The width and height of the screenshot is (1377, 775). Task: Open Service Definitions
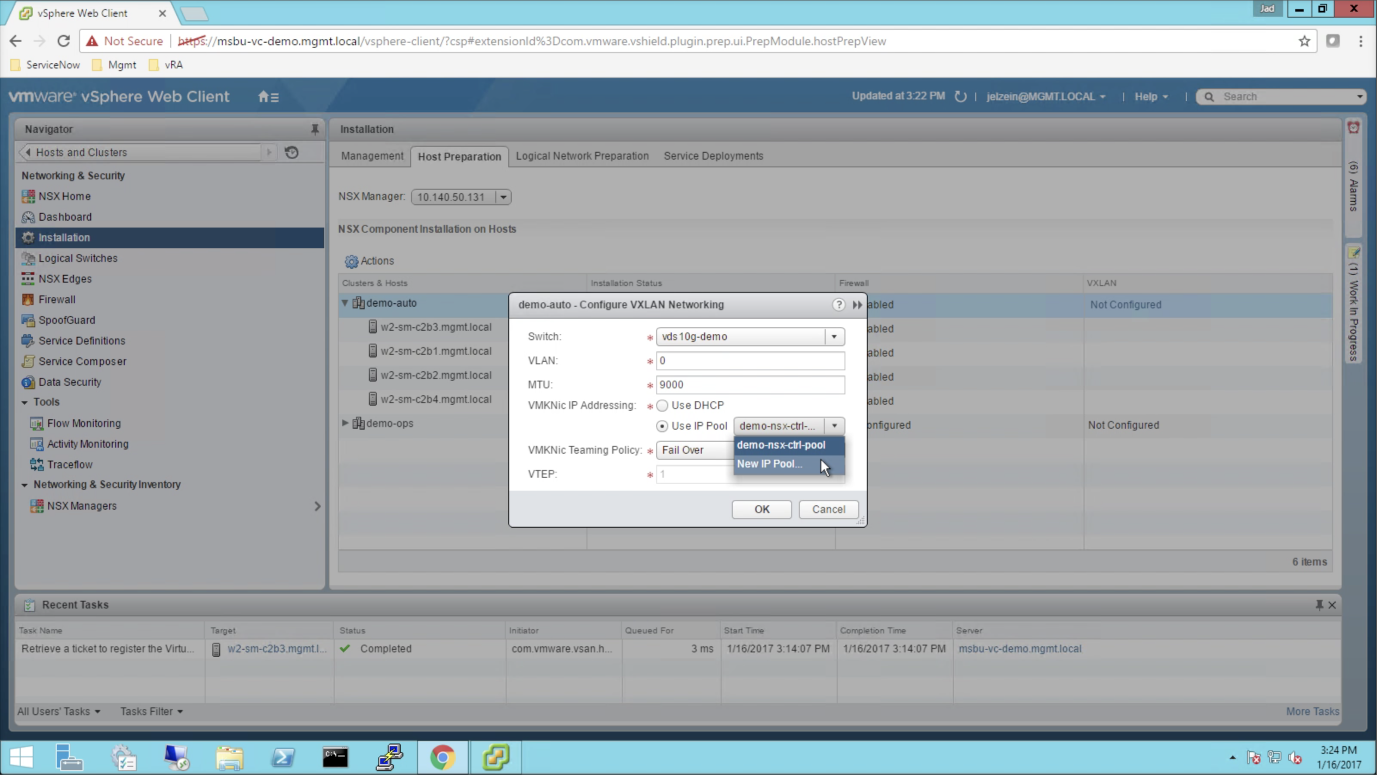[x=82, y=341]
